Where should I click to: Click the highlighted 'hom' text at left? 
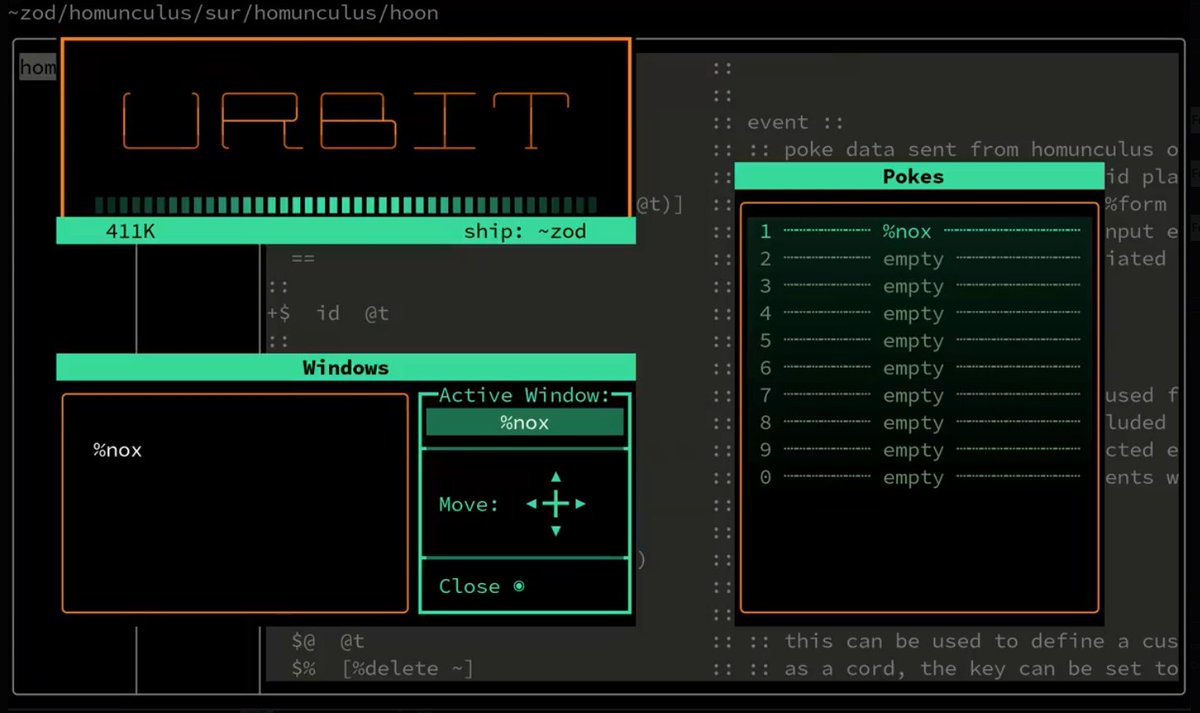pos(38,67)
